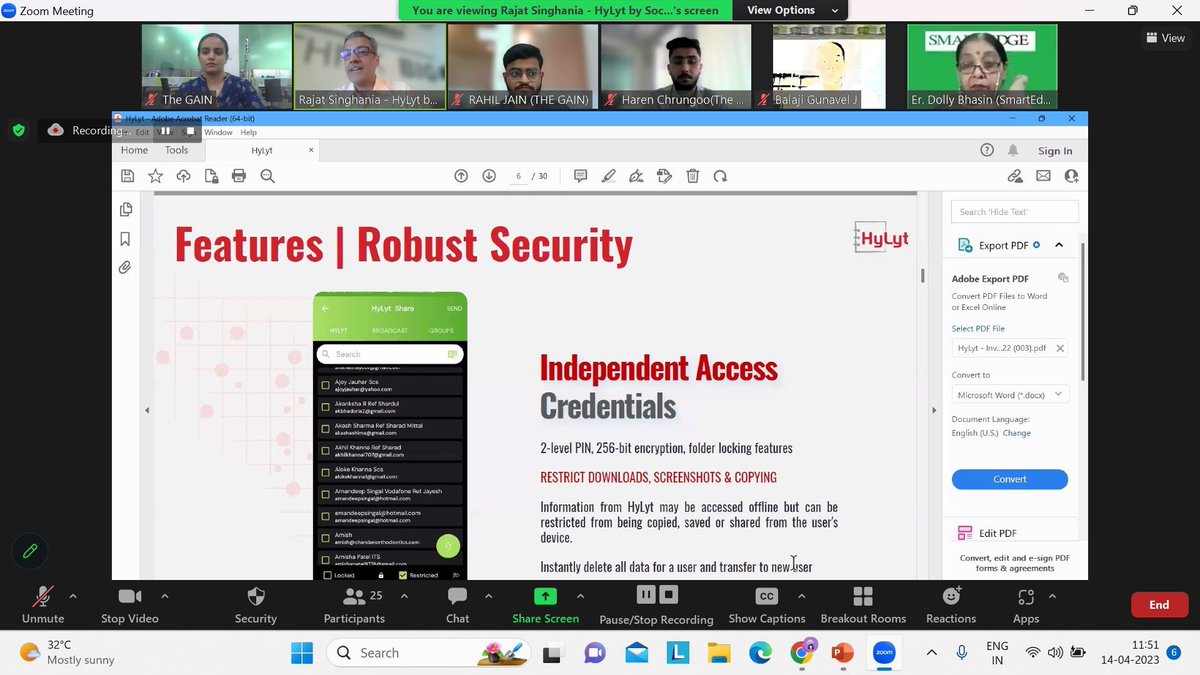1200x675 pixels.
Task: Open the Tools tab in Acrobat
Action: pos(176,150)
